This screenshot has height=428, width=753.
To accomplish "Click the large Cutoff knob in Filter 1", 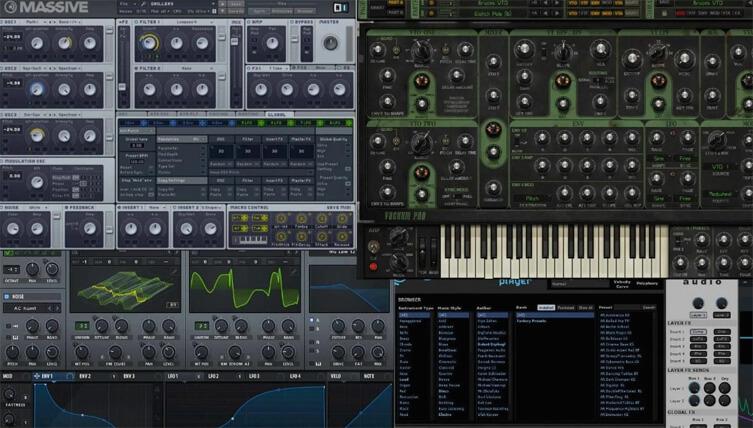I will pyautogui.click(x=149, y=42).
